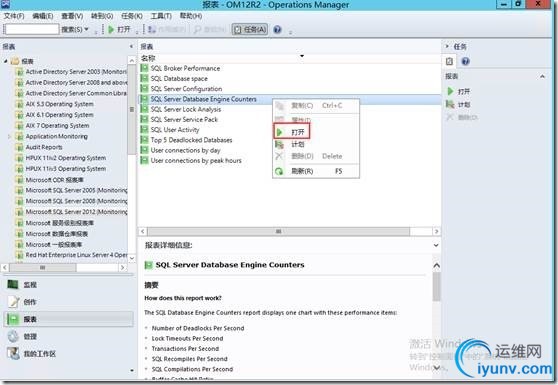Collapse the 任务 pane
The image size is (558, 385).
[x=447, y=46]
